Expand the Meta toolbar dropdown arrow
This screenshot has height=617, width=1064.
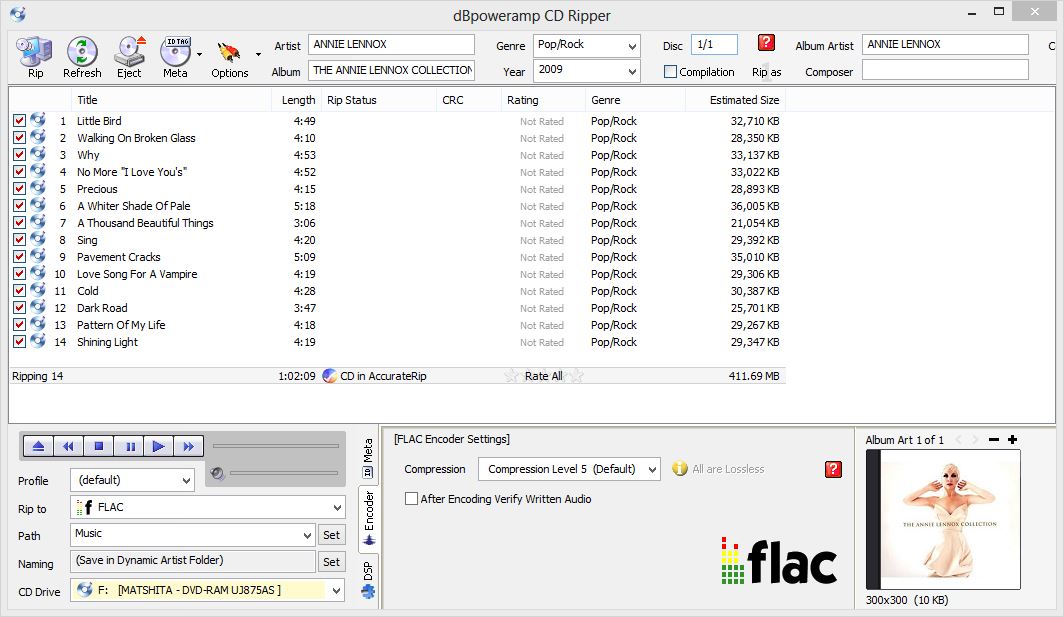(200, 54)
